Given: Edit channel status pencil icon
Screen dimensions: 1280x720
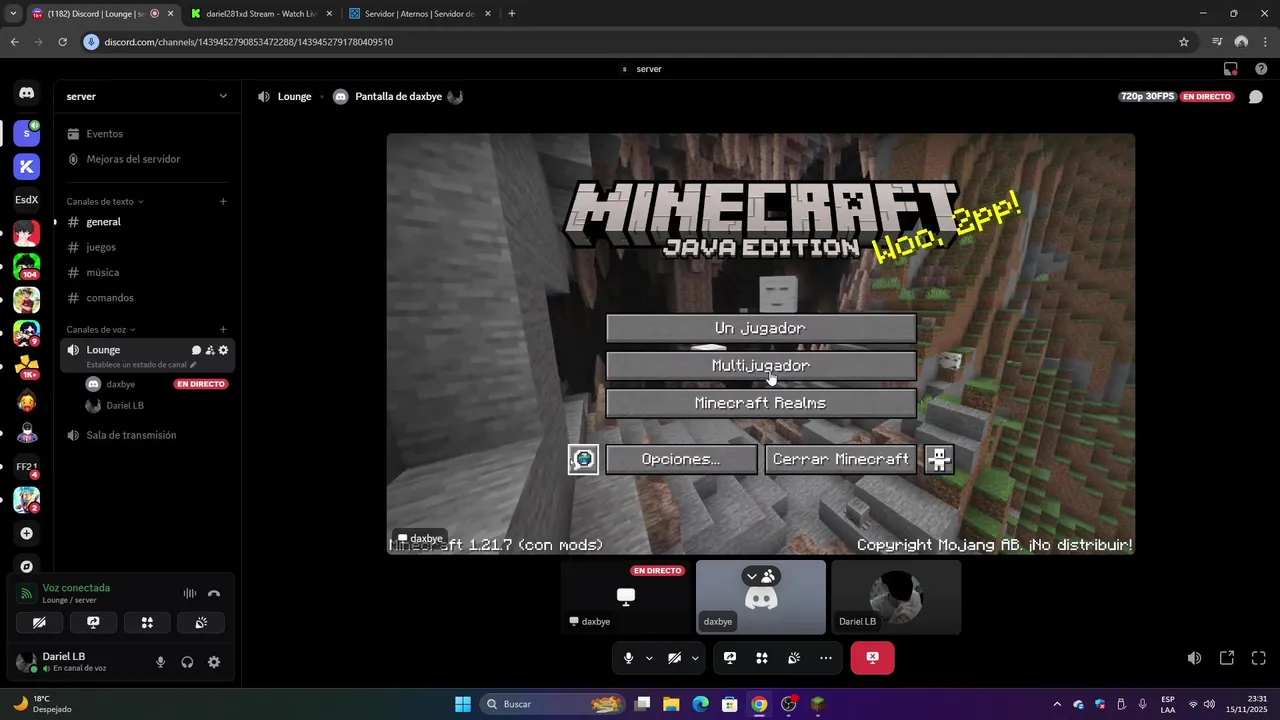Looking at the screenshot, I should pyautogui.click(x=193, y=365).
